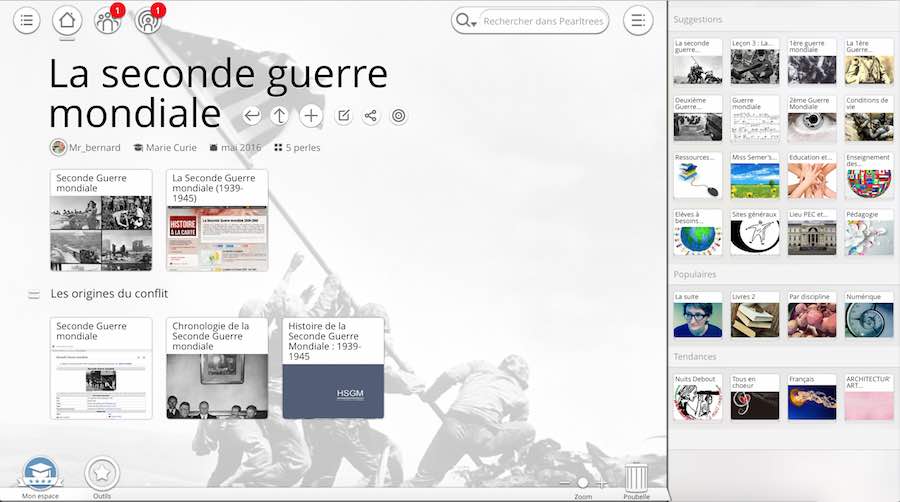This screenshot has width=900, height=502.
Task: Open popular collection La suite
Action: click(x=697, y=314)
